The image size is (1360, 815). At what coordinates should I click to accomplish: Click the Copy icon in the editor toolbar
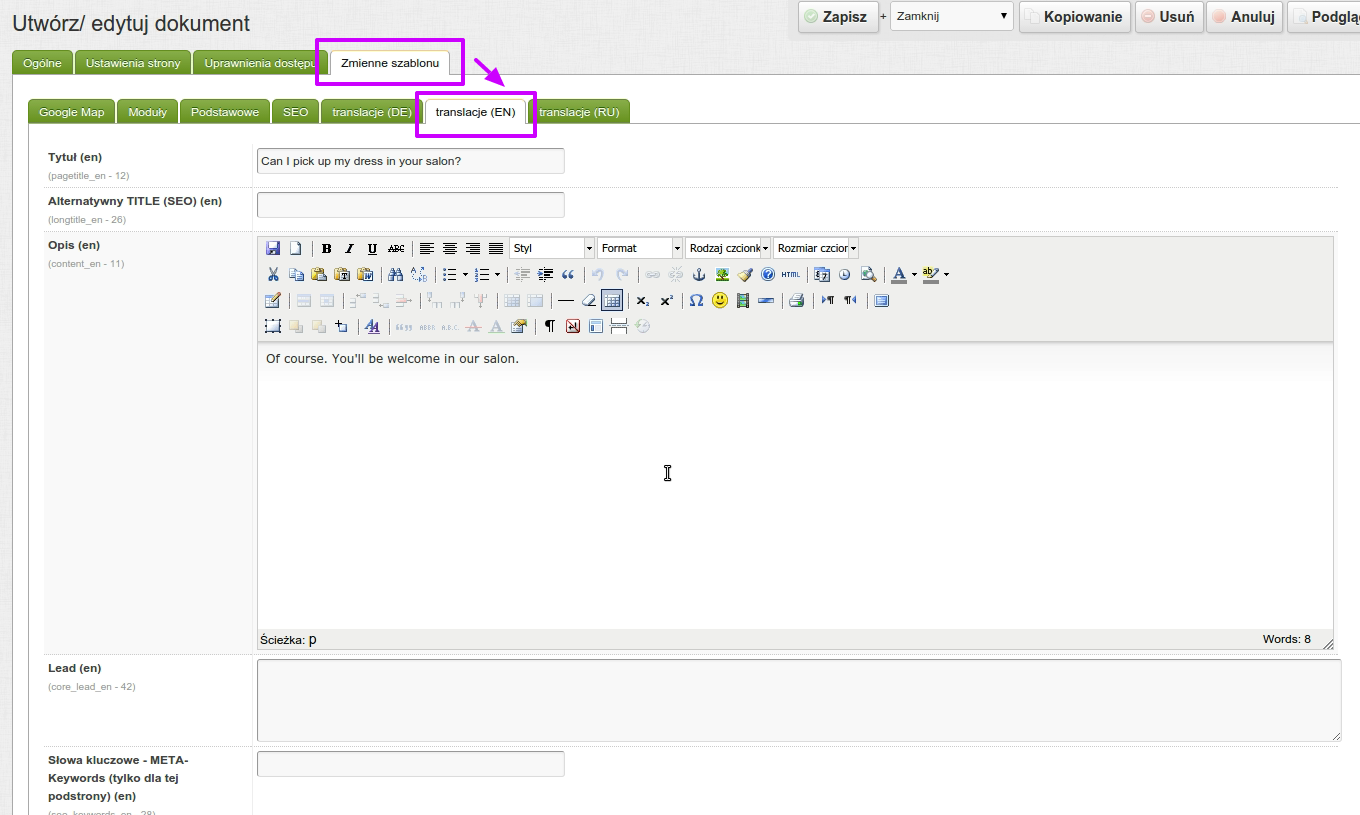point(296,274)
